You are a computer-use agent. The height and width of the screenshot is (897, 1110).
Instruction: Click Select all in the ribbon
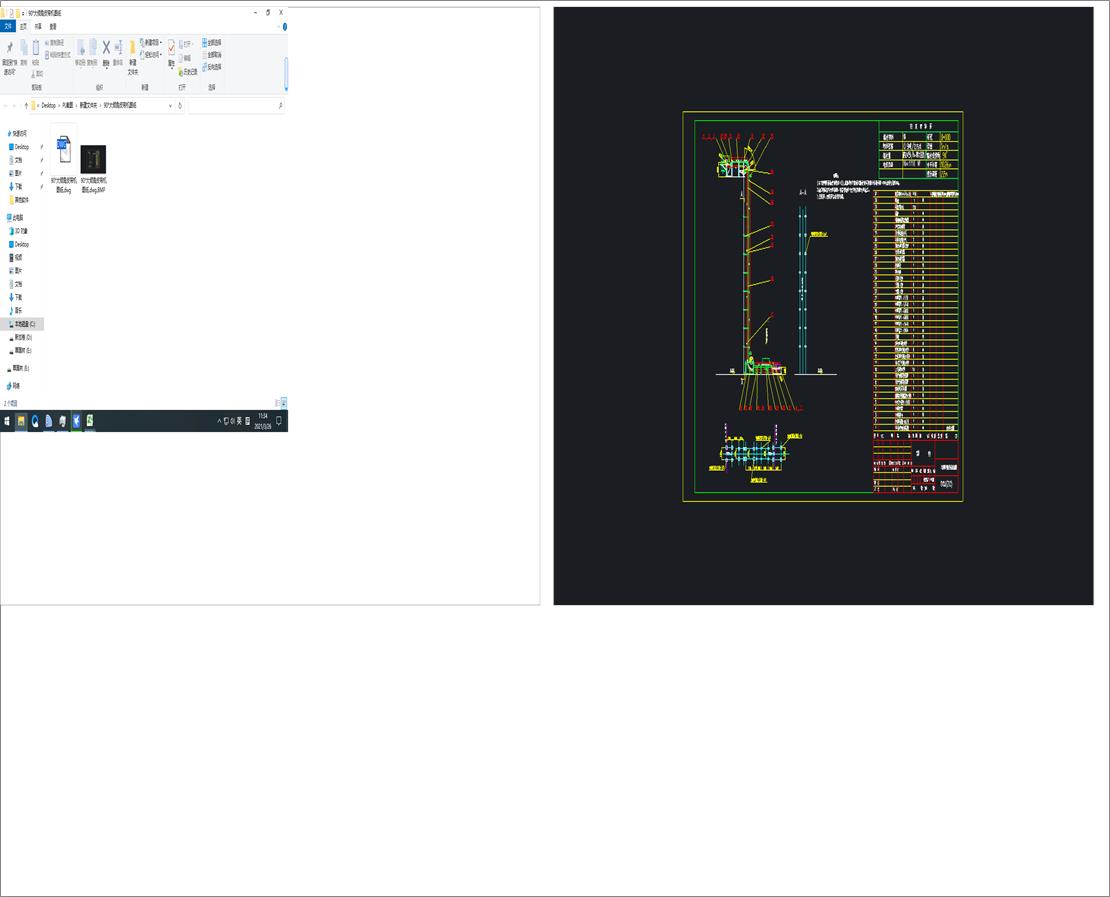point(212,42)
